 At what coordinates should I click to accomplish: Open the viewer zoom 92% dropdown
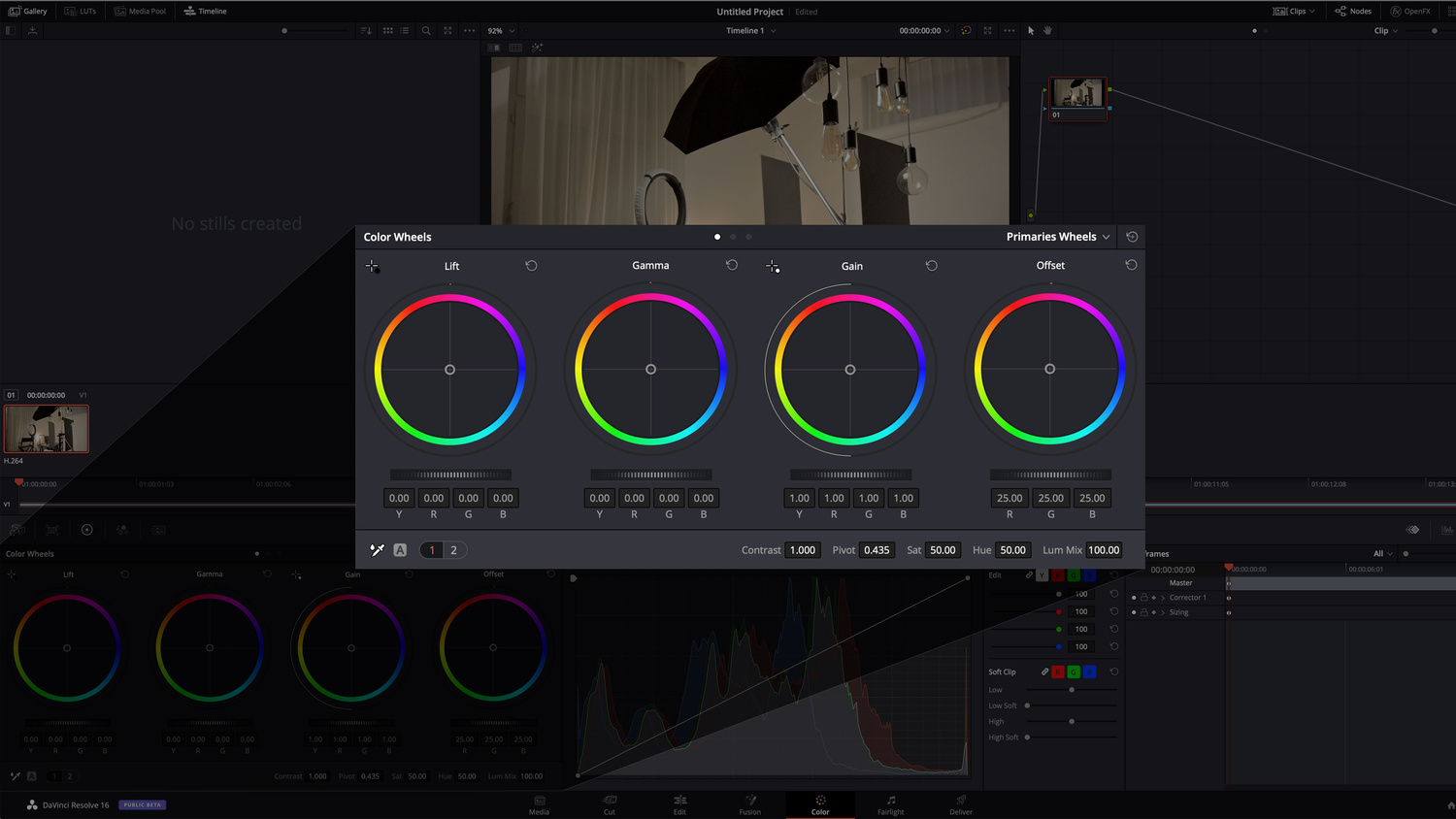coord(499,30)
